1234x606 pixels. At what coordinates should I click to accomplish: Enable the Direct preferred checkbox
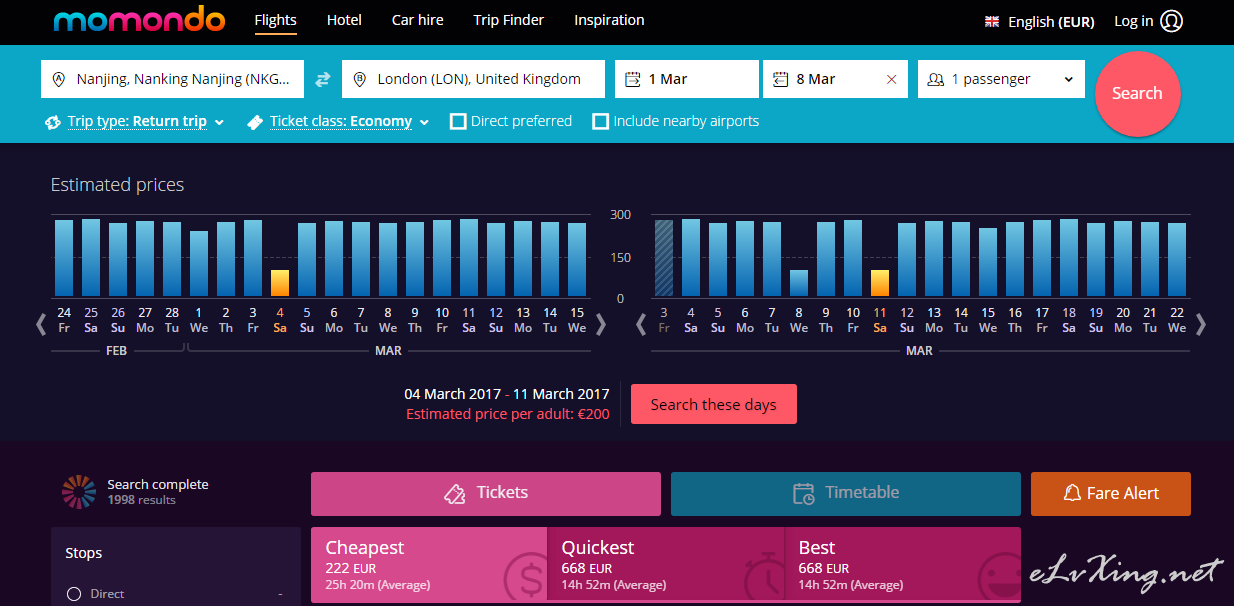pos(458,122)
